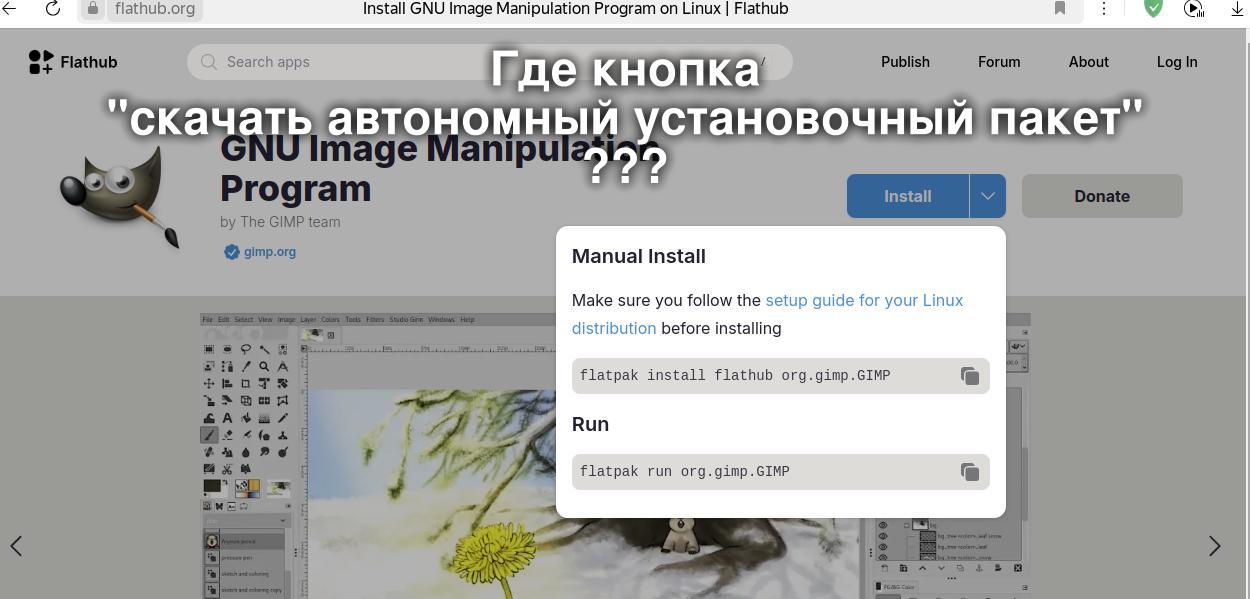Toggle the Install dropdown arrow
Screen dimensions: 1250x599
[x=987, y=196]
